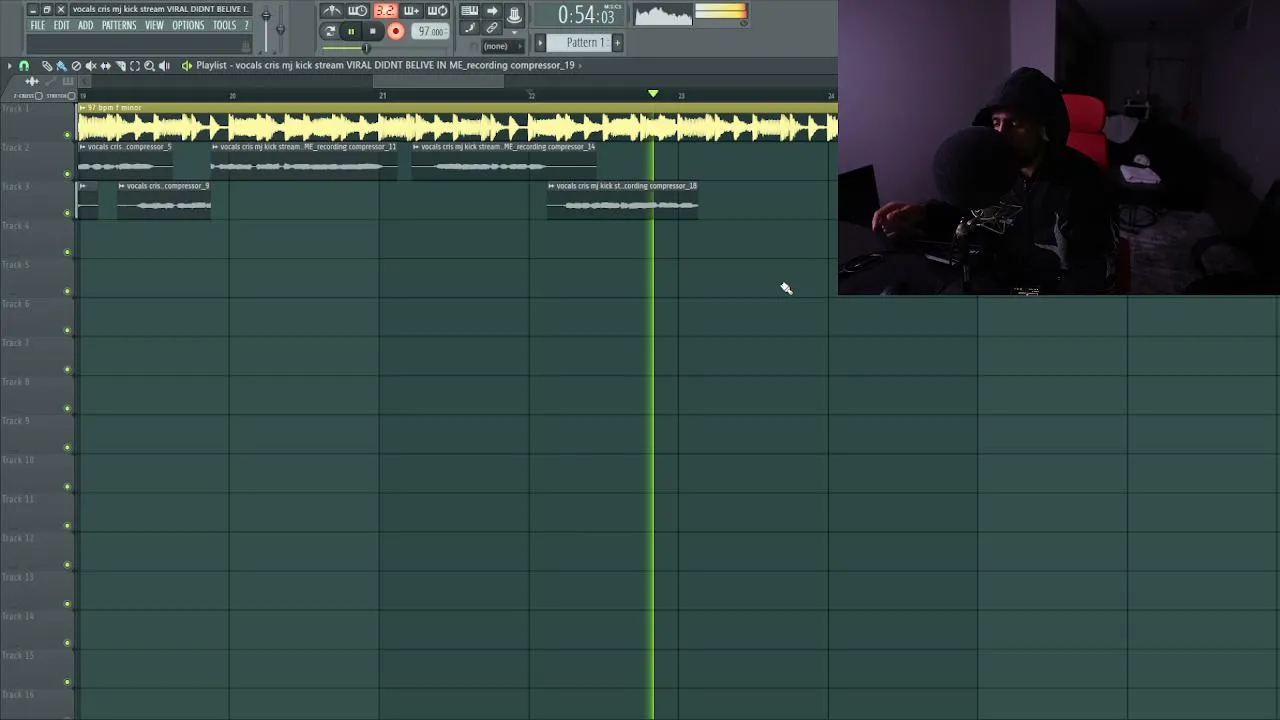Click the chain link icon
The image size is (1280, 720).
click(x=492, y=28)
